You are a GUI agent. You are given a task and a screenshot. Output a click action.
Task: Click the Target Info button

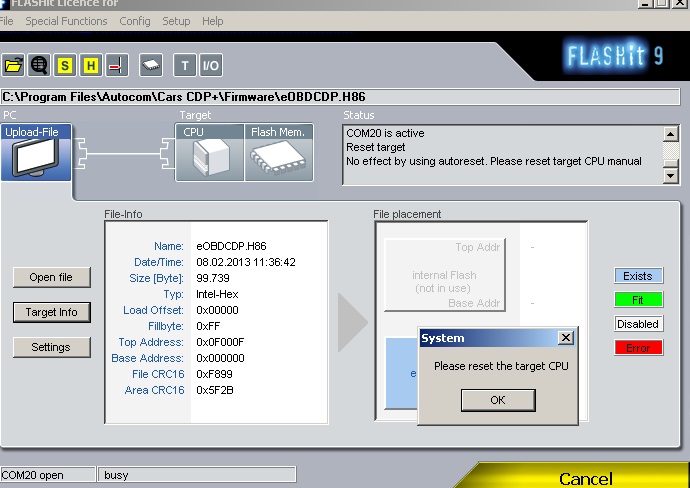[x=51, y=312]
